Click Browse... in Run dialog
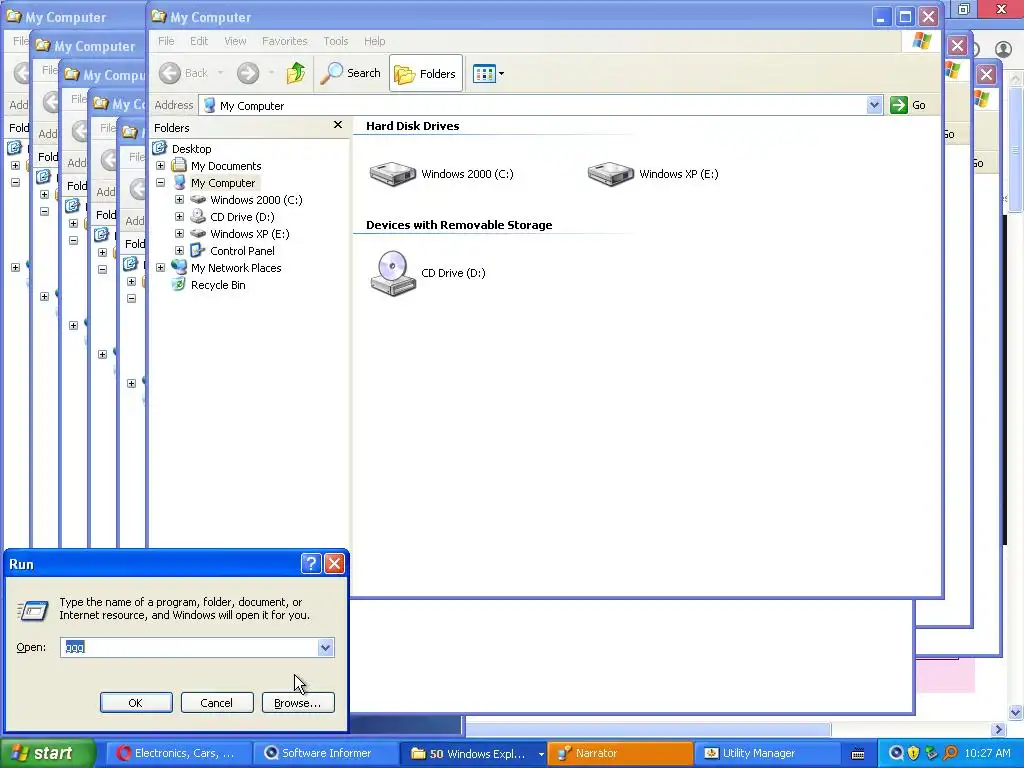Image resolution: width=1024 pixels, height=768 pixels. (298, 703)
